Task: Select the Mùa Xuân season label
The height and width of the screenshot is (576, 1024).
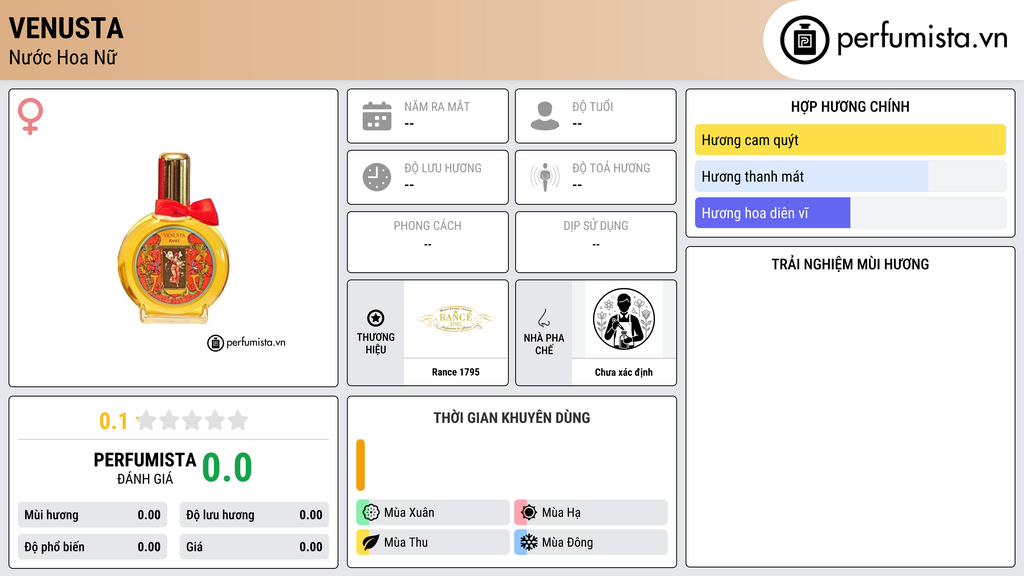Action: click(409, 513)
